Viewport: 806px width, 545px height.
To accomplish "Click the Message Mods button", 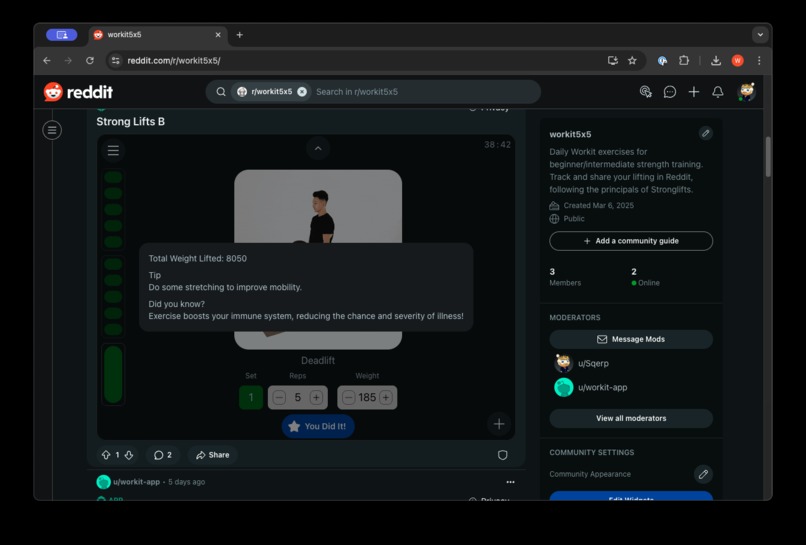I will 631,339.
